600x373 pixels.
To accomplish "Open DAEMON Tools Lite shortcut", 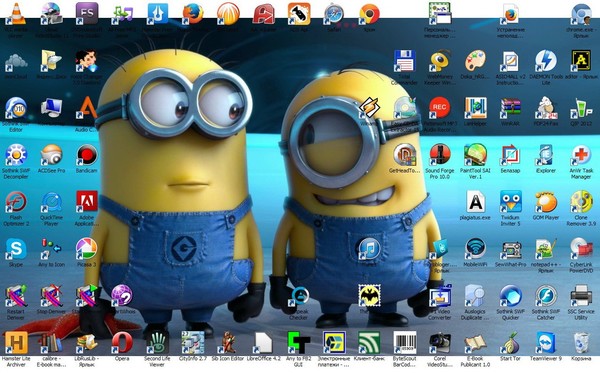I will tap(546, 61).
